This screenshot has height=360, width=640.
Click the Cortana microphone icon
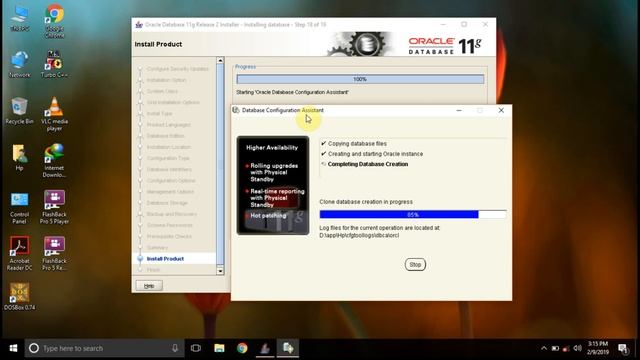click(175, 348)
